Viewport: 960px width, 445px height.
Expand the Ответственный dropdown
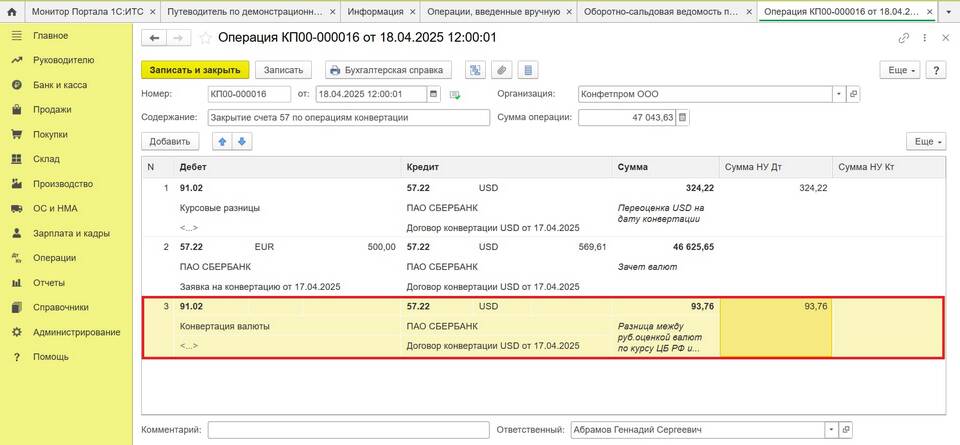pos(830,429)
